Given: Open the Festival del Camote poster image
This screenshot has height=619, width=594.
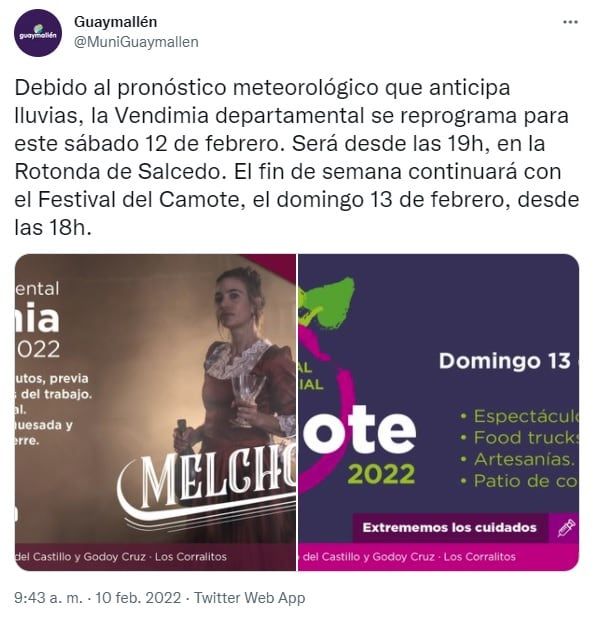Looking at the screenshot, I should [438, 412].
